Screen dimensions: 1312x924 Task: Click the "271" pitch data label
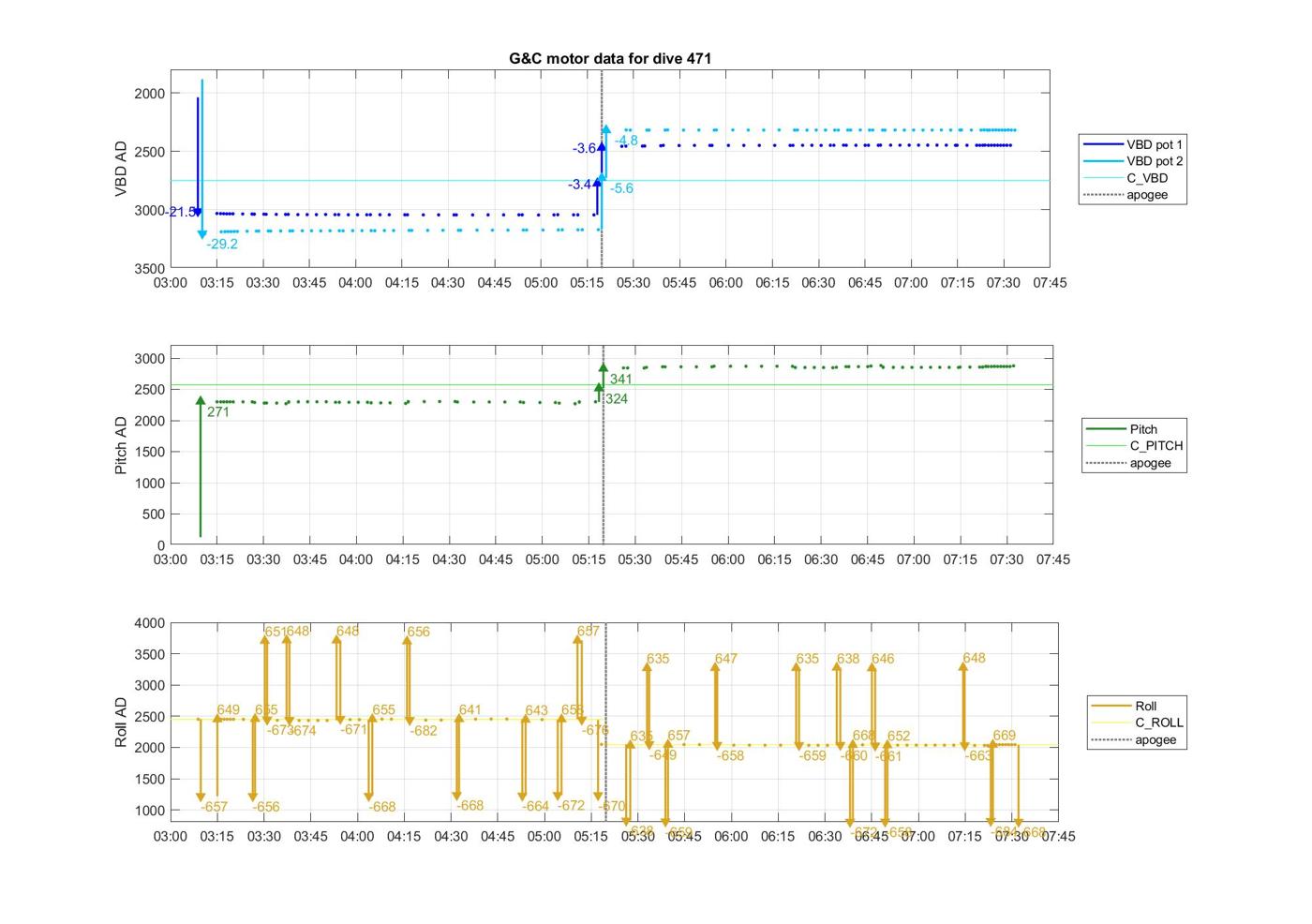pyautogui.click(x=218, y=412)
